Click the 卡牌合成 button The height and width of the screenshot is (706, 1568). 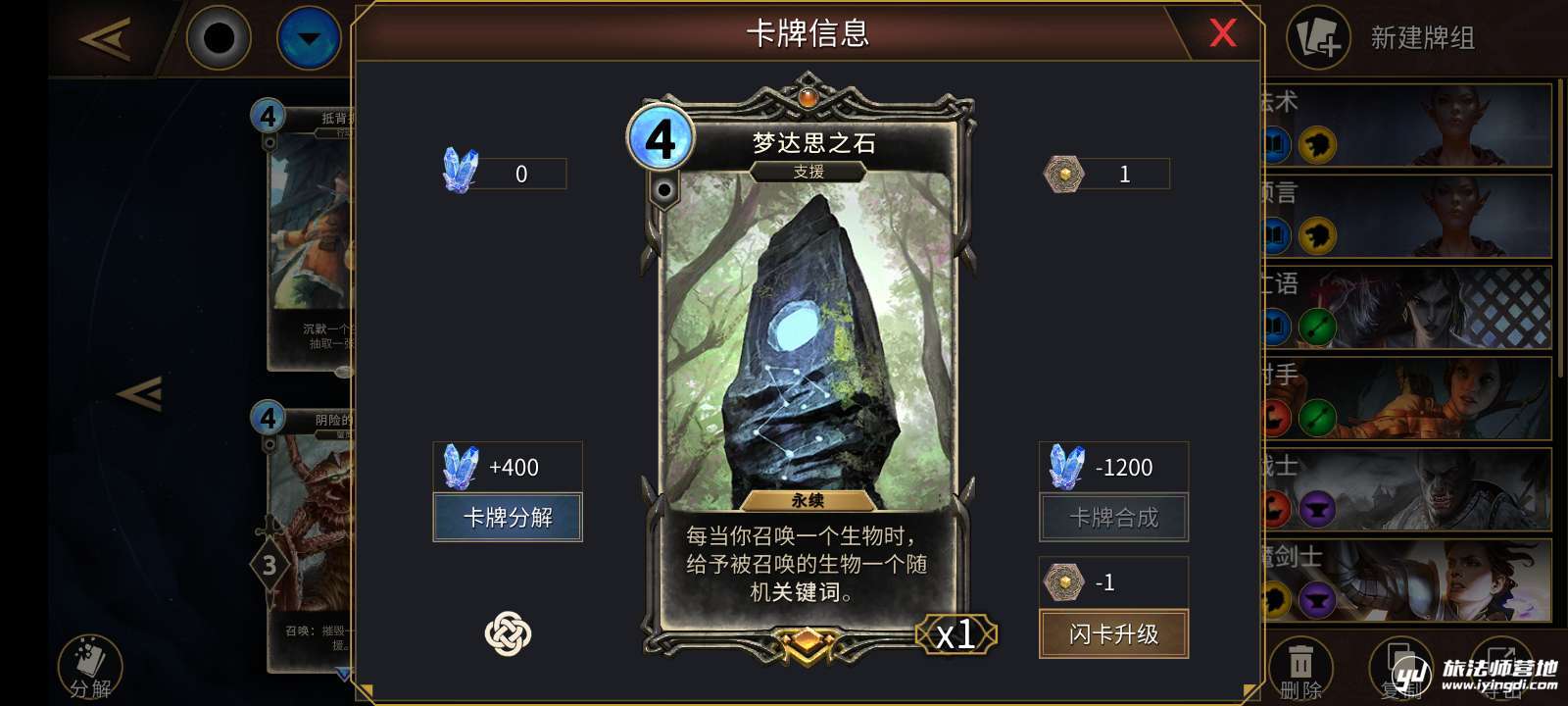1113,517
